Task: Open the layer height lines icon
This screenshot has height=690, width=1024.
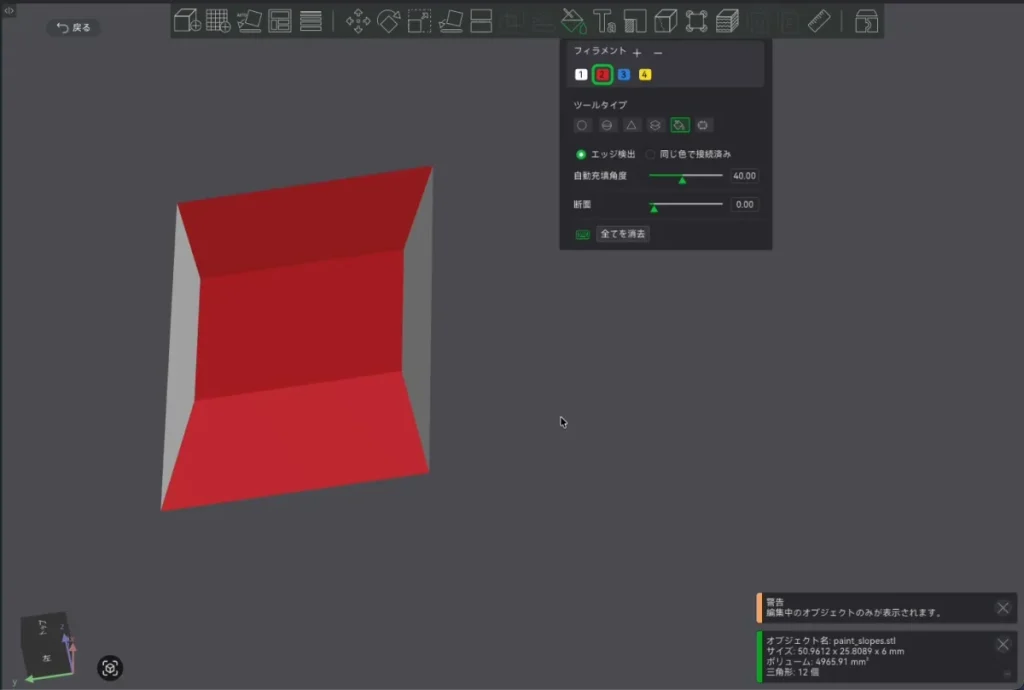Action: [x=311, y=21]
